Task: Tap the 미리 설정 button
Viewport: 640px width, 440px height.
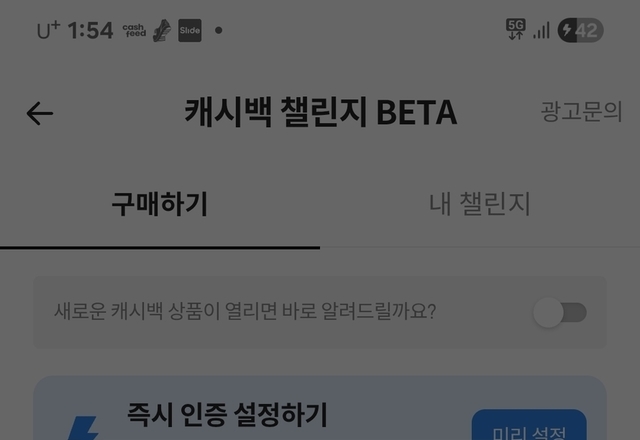Action: pyautogui.click(x=529, y=425)
